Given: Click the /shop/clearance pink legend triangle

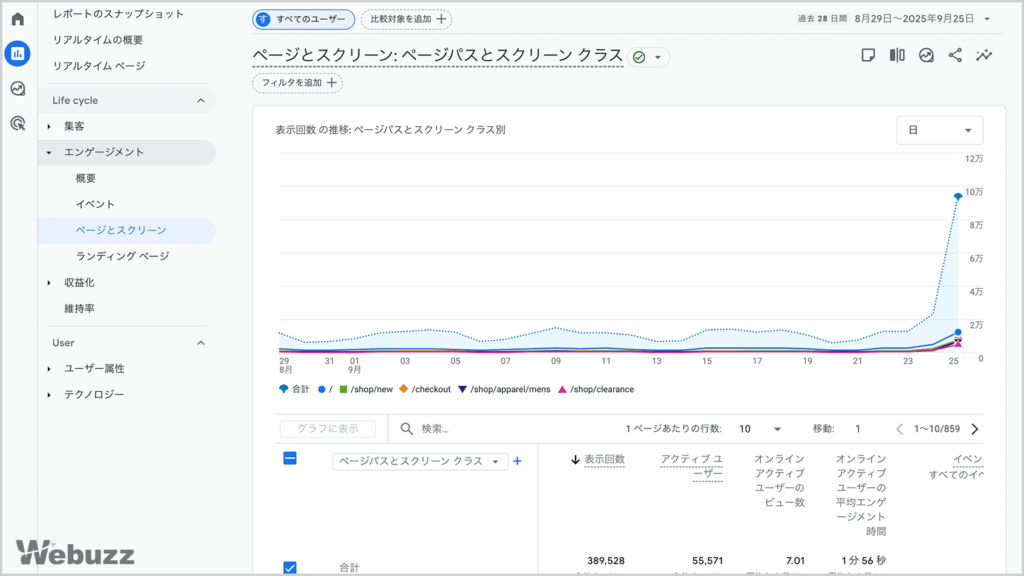Looking at the screenshot, I should (562, 389).
